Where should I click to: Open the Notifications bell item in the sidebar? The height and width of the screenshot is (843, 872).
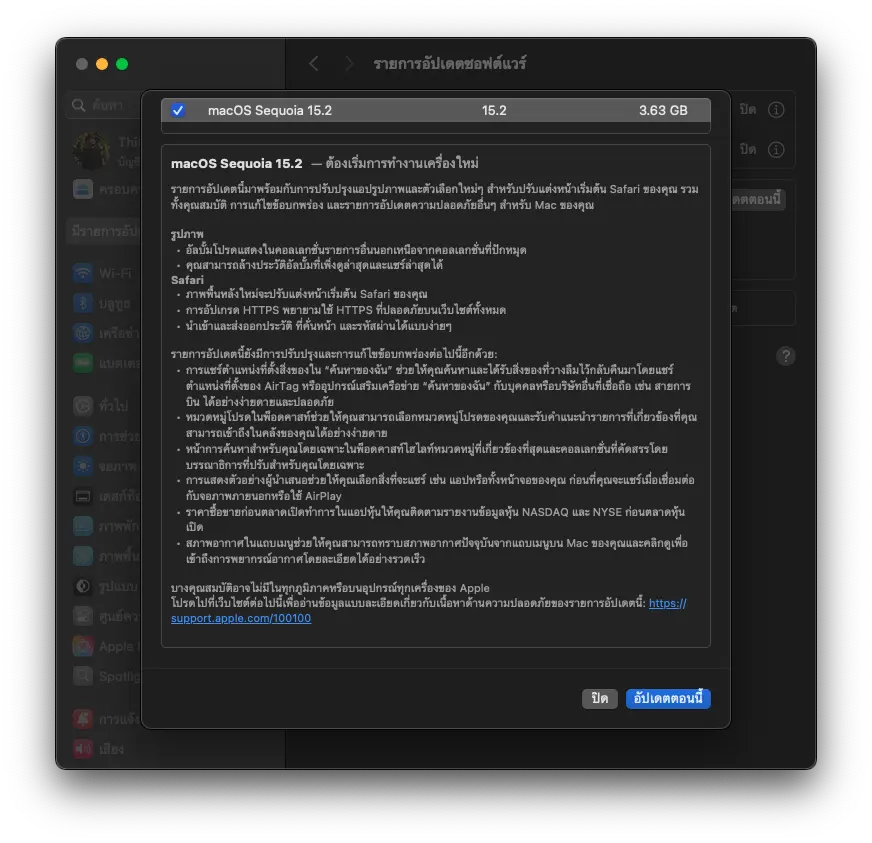click(84, 718)
